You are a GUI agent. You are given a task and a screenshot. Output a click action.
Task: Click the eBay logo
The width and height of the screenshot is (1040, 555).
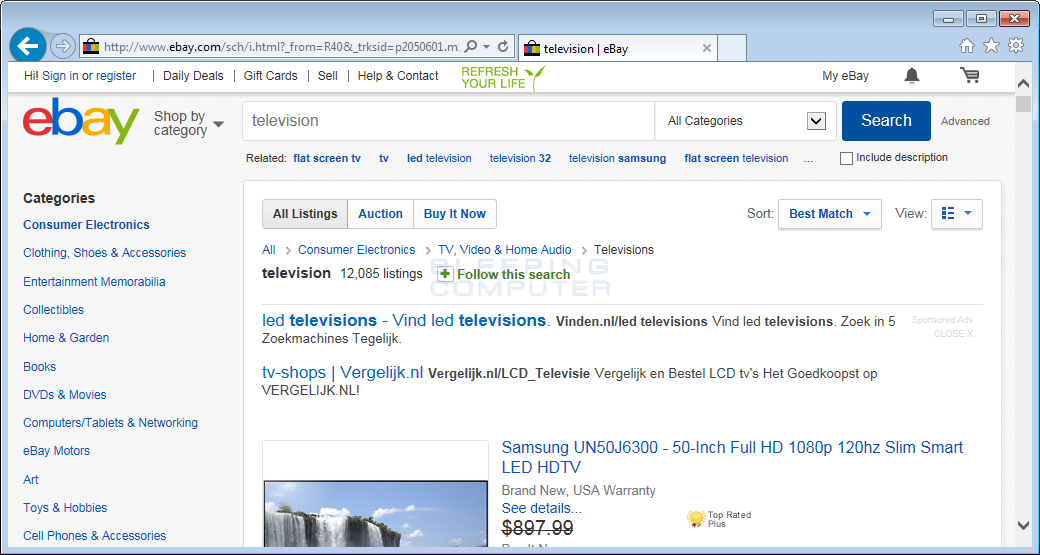point(81,121)
